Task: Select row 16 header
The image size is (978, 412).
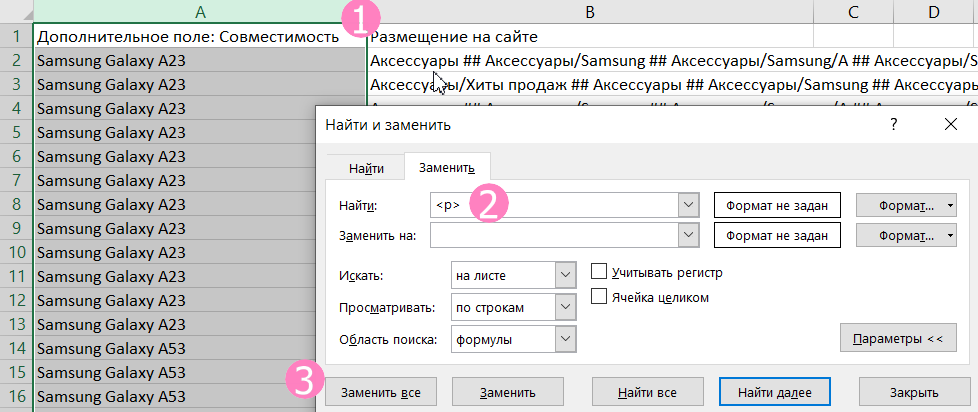Action: tap(16, 396)
